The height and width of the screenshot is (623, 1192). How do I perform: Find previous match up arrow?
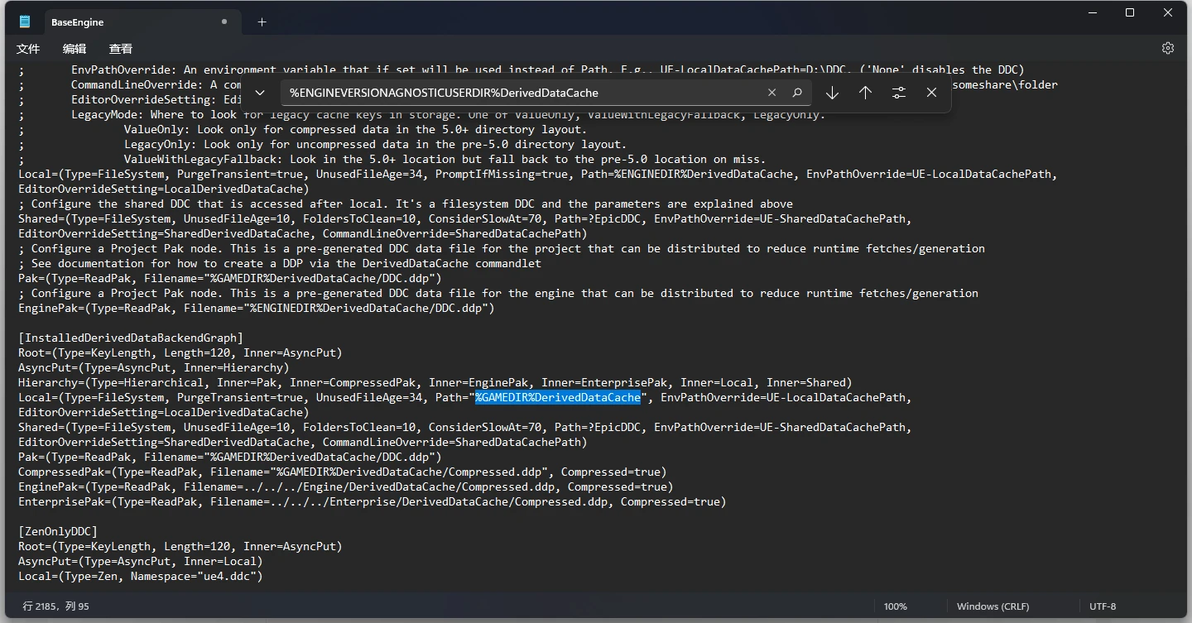[865, 93]
